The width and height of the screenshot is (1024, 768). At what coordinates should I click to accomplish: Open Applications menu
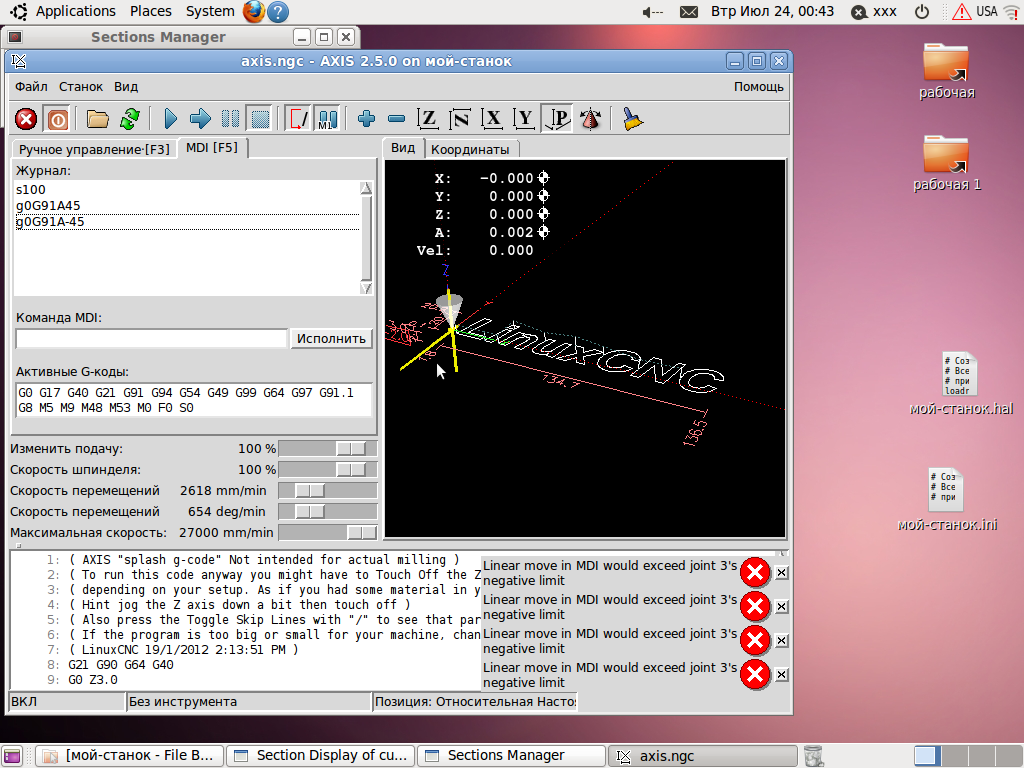[75, 11]
